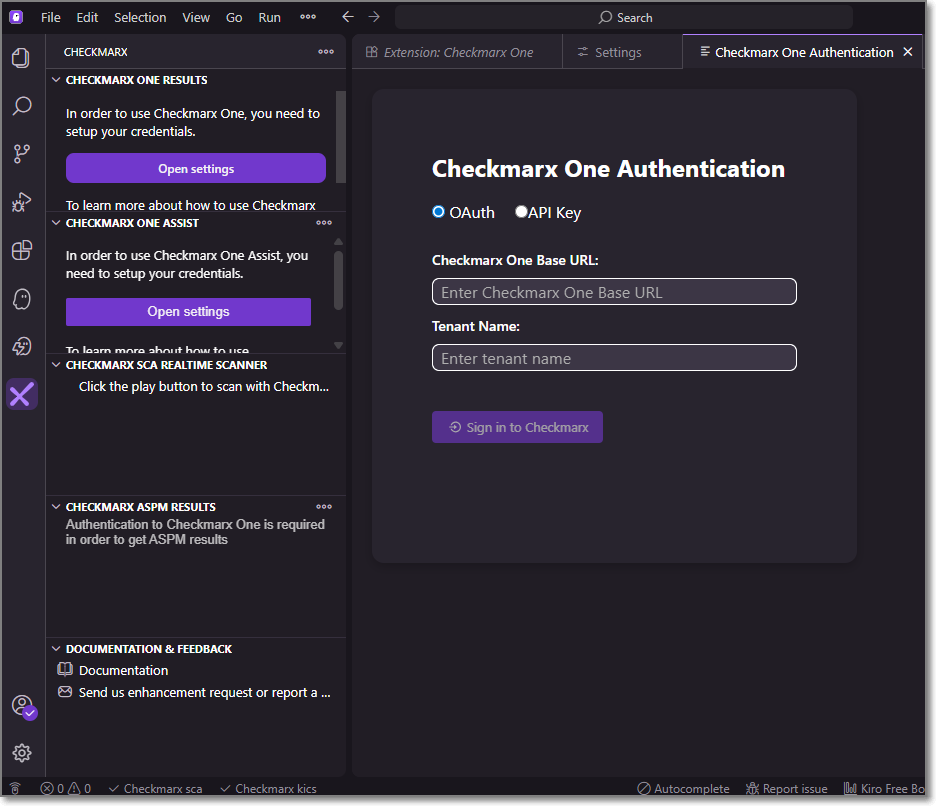
Task: Open the Explorer icon in activity bar
Action: [x=21, y=58]
